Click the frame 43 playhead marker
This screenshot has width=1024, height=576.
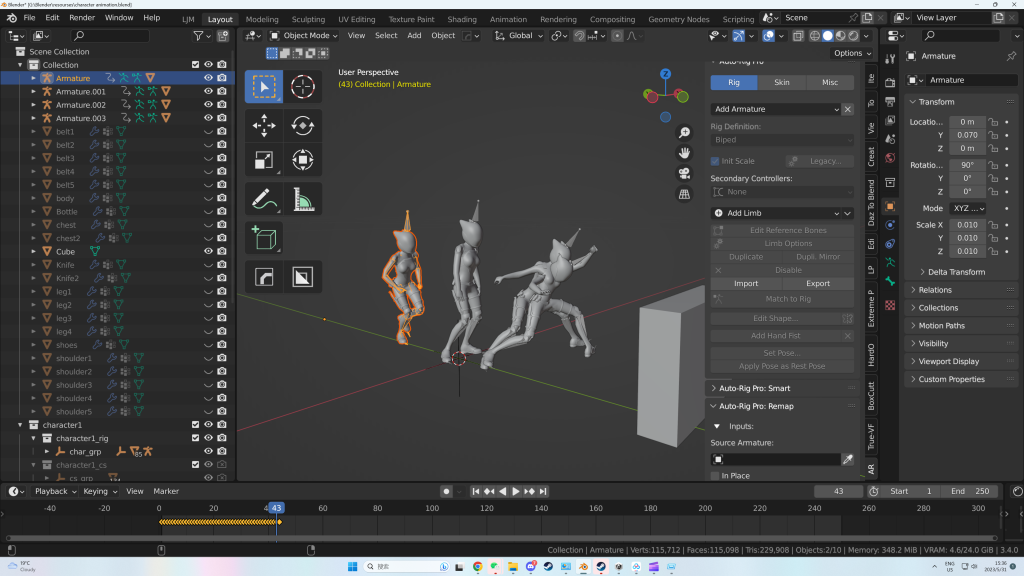tap(276, 508)
